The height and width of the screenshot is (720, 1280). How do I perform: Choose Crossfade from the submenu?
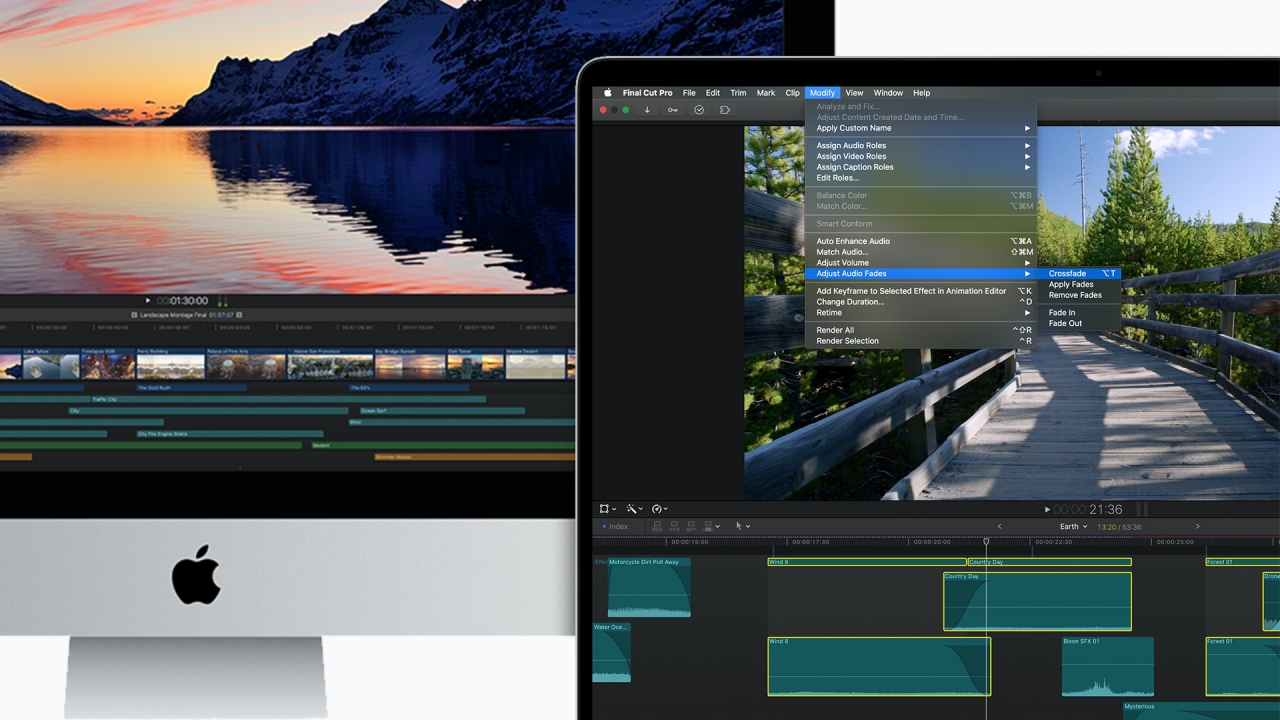pyautogui.click(x=1067, y=273)
